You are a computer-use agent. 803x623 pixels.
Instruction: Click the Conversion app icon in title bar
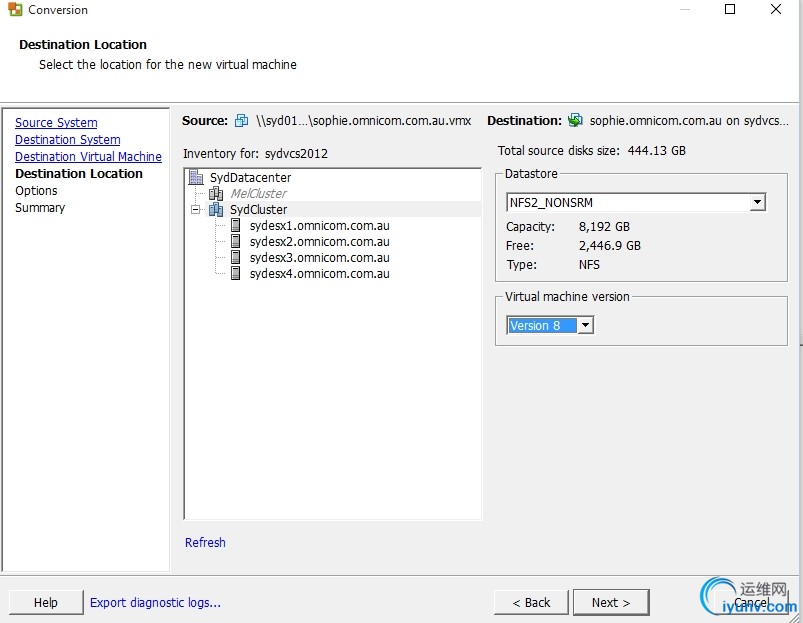[15, 9]
